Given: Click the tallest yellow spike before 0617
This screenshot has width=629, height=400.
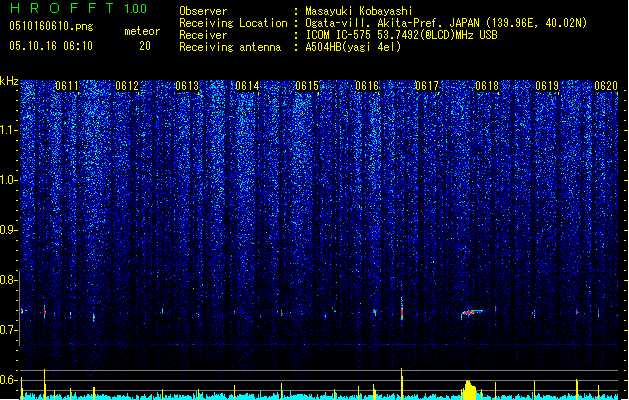Looking at the screenshot, I should (x=402, y=384).
